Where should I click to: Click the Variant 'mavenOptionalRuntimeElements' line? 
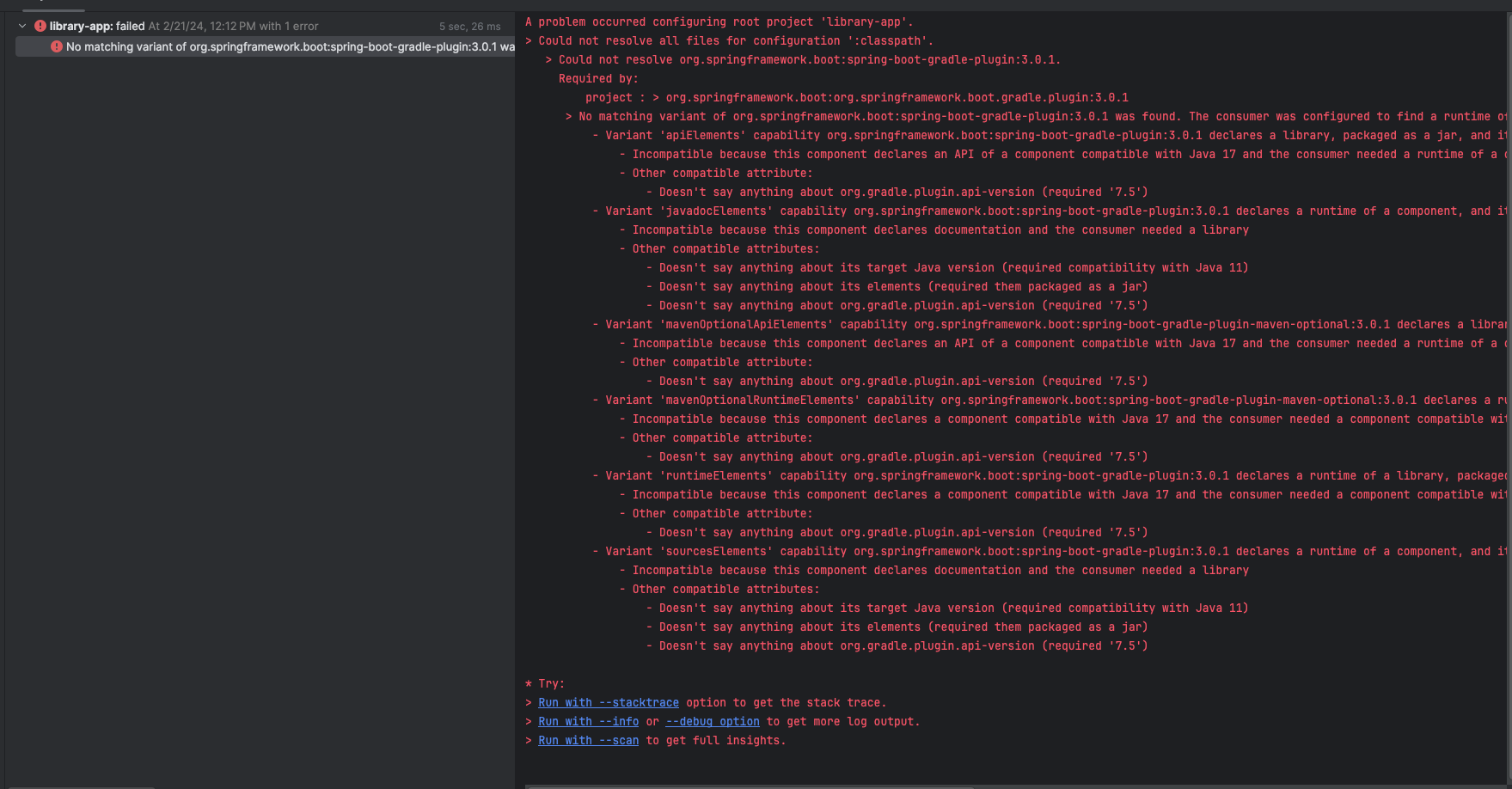click(x=1050, y=400)
